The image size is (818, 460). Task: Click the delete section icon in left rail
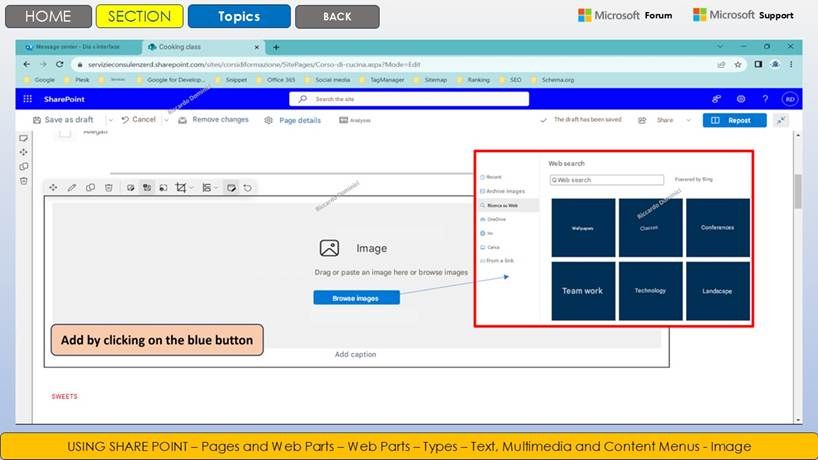[x=23, y=181]
